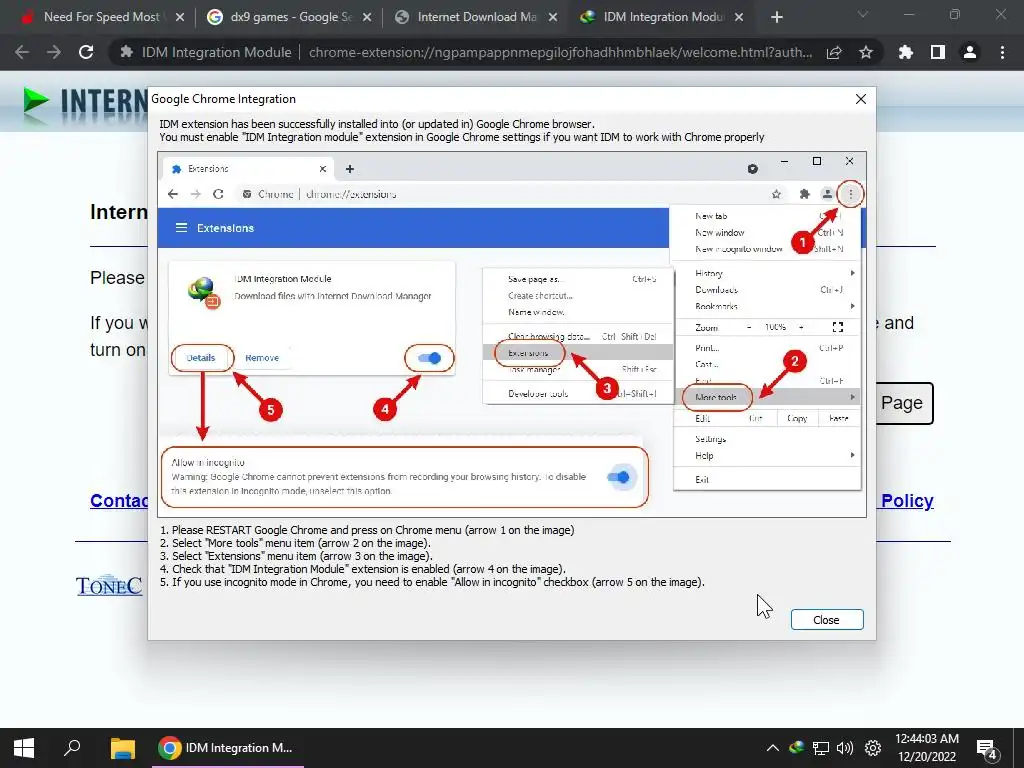The width and height of the screenshot is (1024, 768).
Task: Open the notification center with 4 notifications
Action: [987, 748]
